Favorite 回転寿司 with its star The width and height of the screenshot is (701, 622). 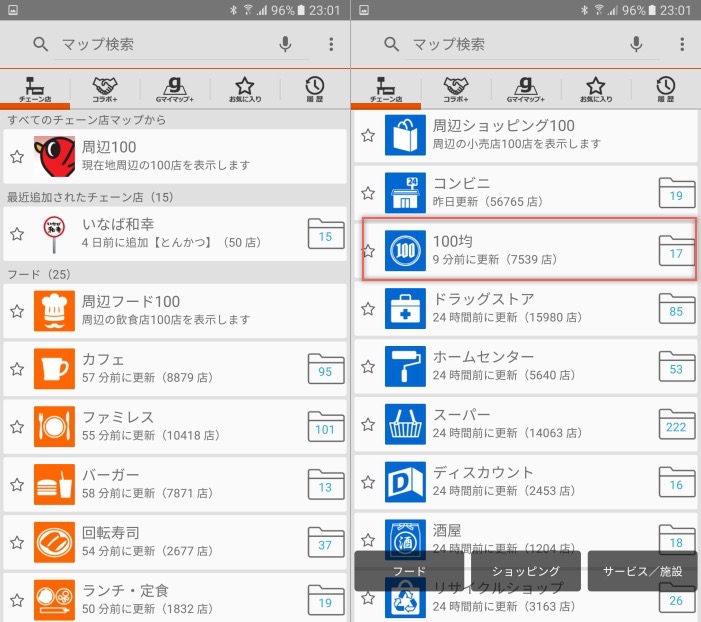(17, 542)
